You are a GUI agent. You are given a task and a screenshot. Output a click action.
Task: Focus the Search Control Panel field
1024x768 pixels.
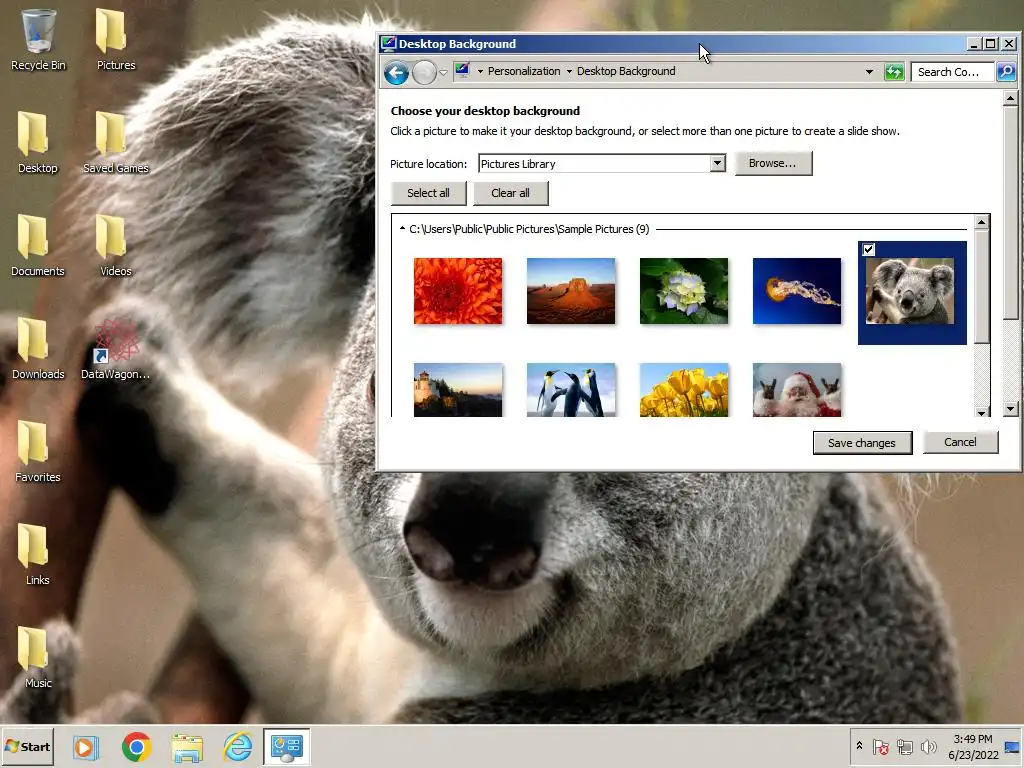(953, 72)
